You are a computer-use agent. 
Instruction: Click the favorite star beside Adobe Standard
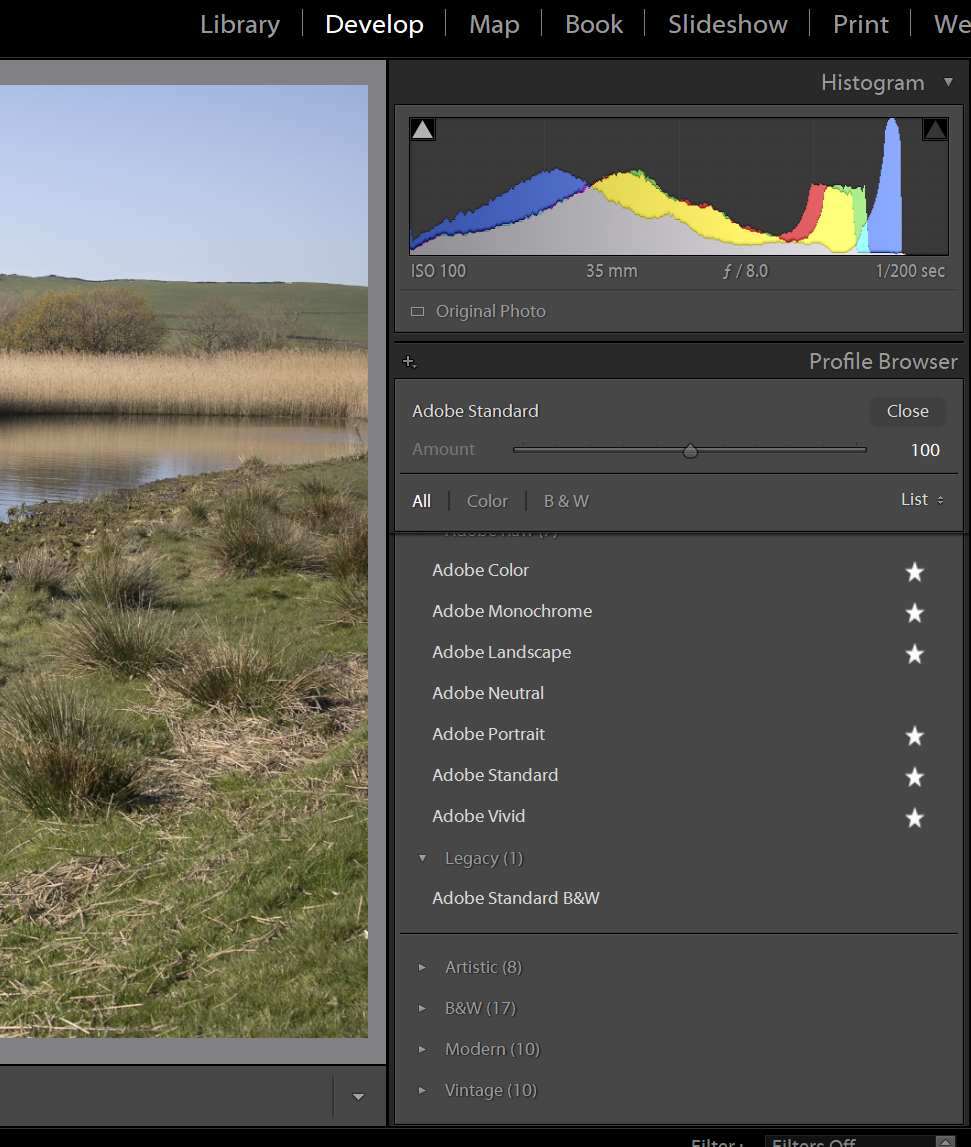click(914, 777)
